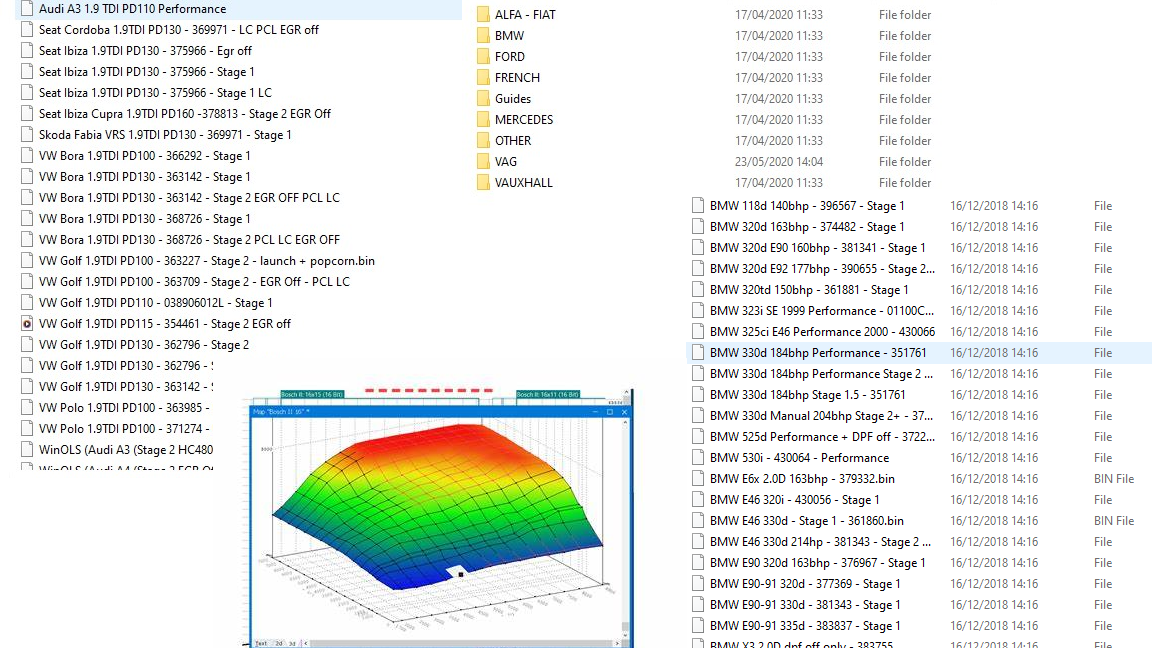Select 'BMW E90-91 320d - 377369 - Stage 1'

click(805, 584)
